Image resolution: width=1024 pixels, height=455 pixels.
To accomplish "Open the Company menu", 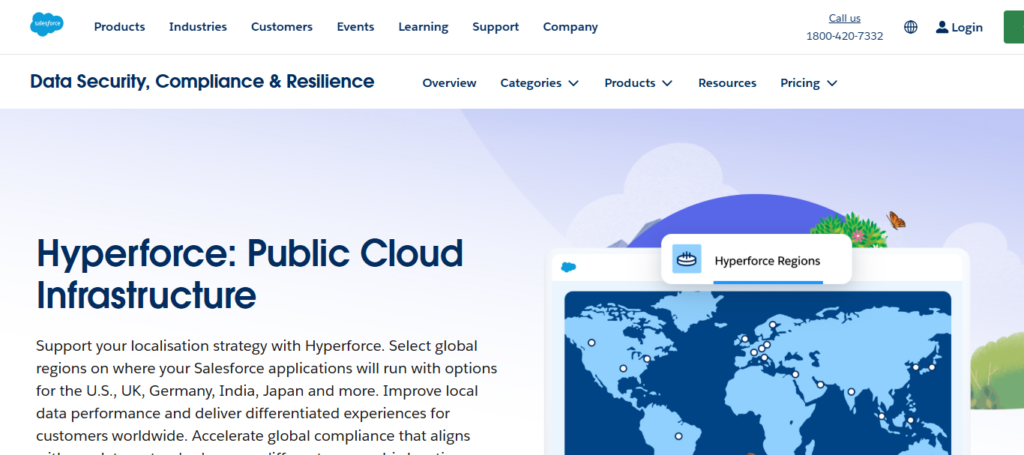I will tap(570, 27).
